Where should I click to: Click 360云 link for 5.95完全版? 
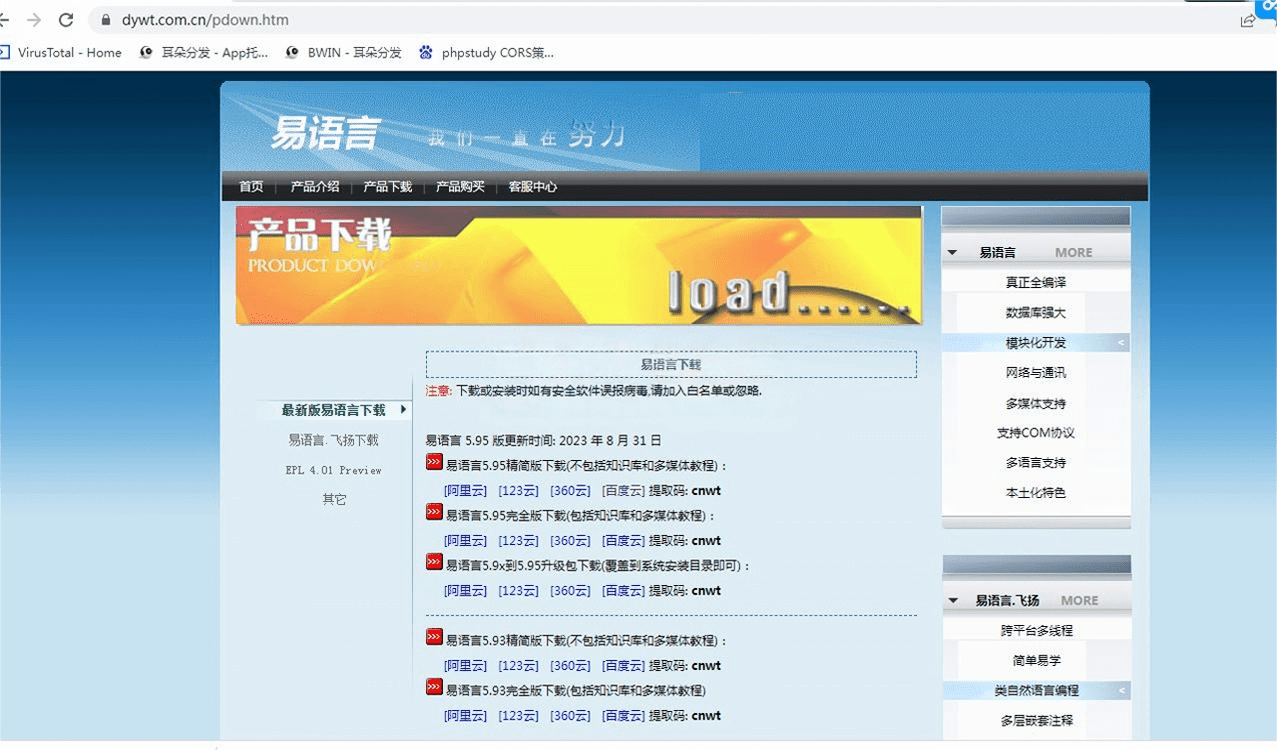tap(570, 541)
